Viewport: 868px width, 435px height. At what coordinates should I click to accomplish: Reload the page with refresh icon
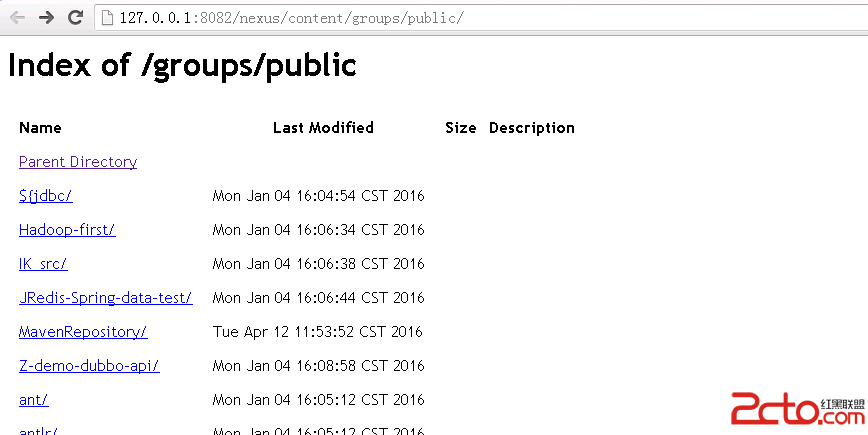pos(75,18)
